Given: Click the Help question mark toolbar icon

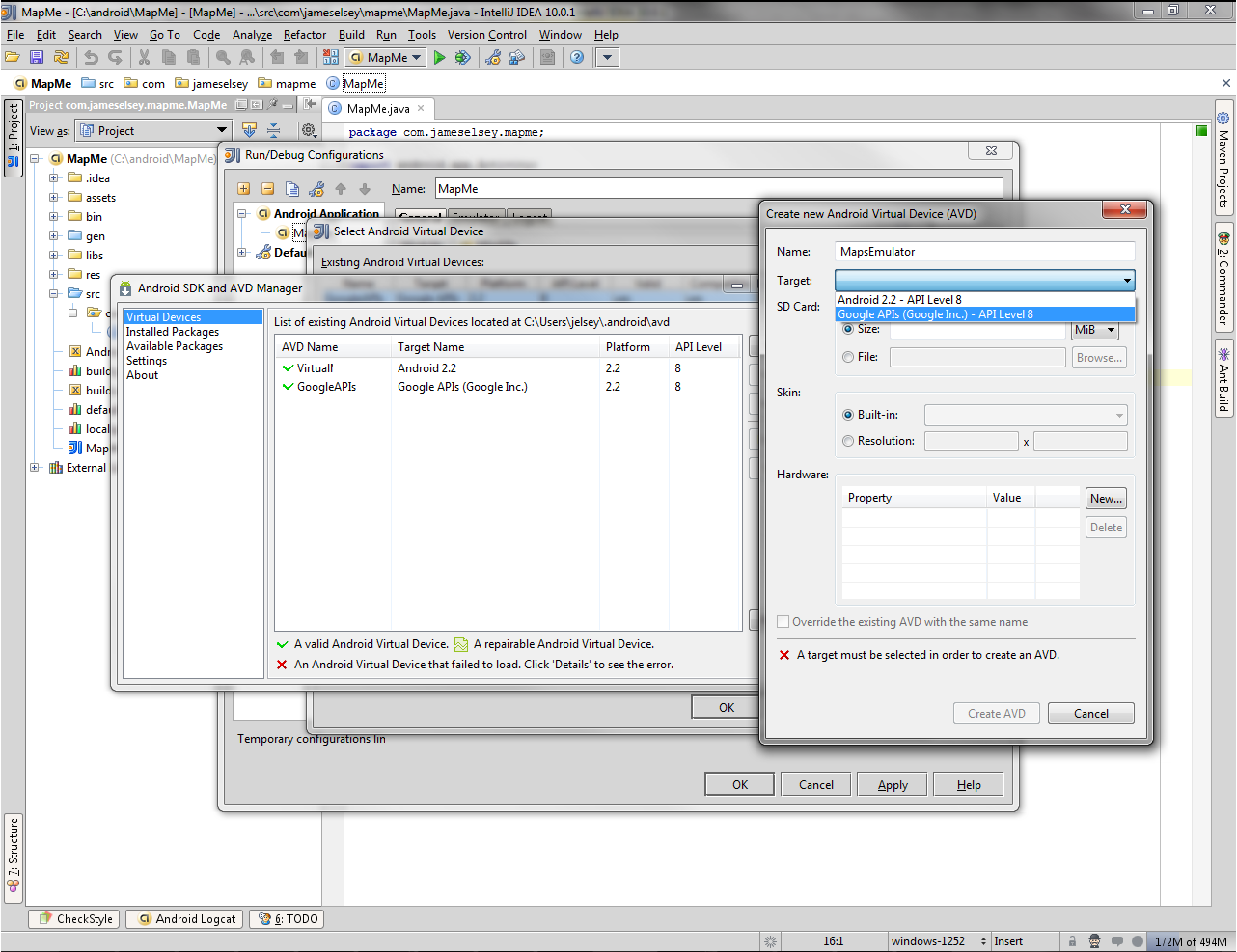Looking at the screenshot, I should point(577,58).
